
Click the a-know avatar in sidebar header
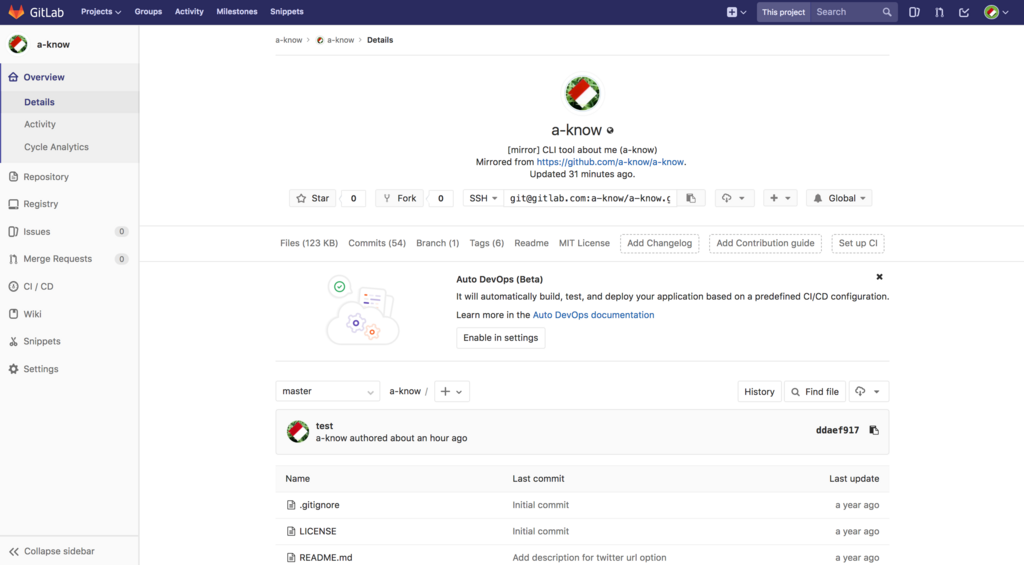click(18, 44)
